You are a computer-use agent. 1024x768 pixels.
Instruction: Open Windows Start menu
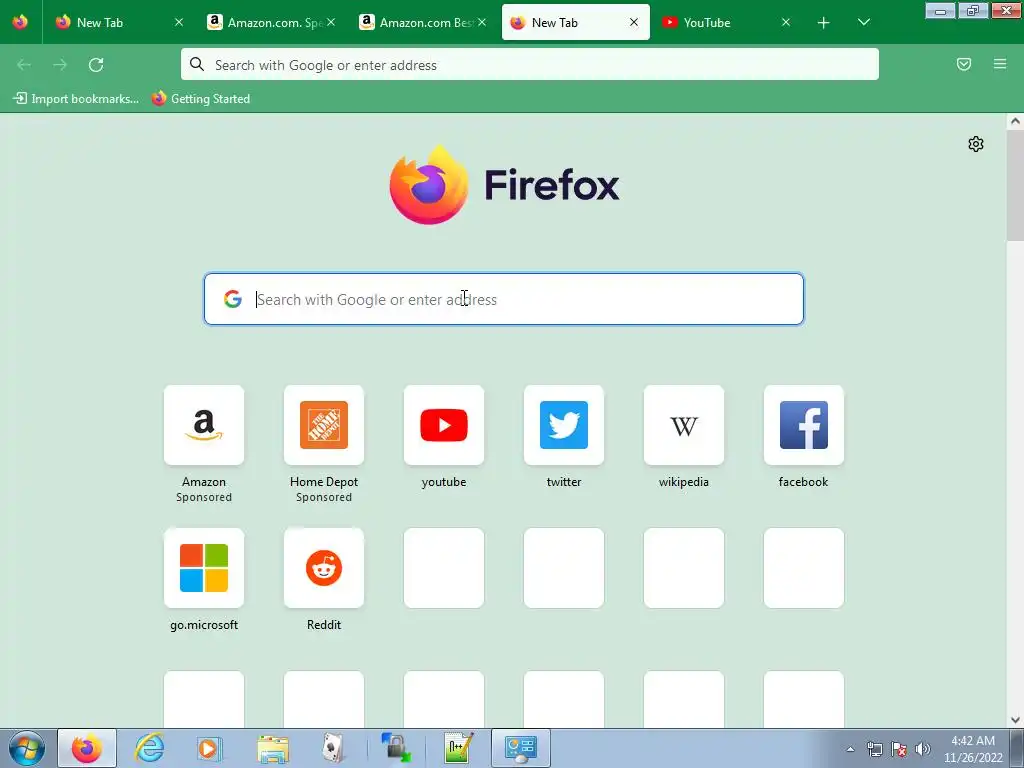coord(27,748)
